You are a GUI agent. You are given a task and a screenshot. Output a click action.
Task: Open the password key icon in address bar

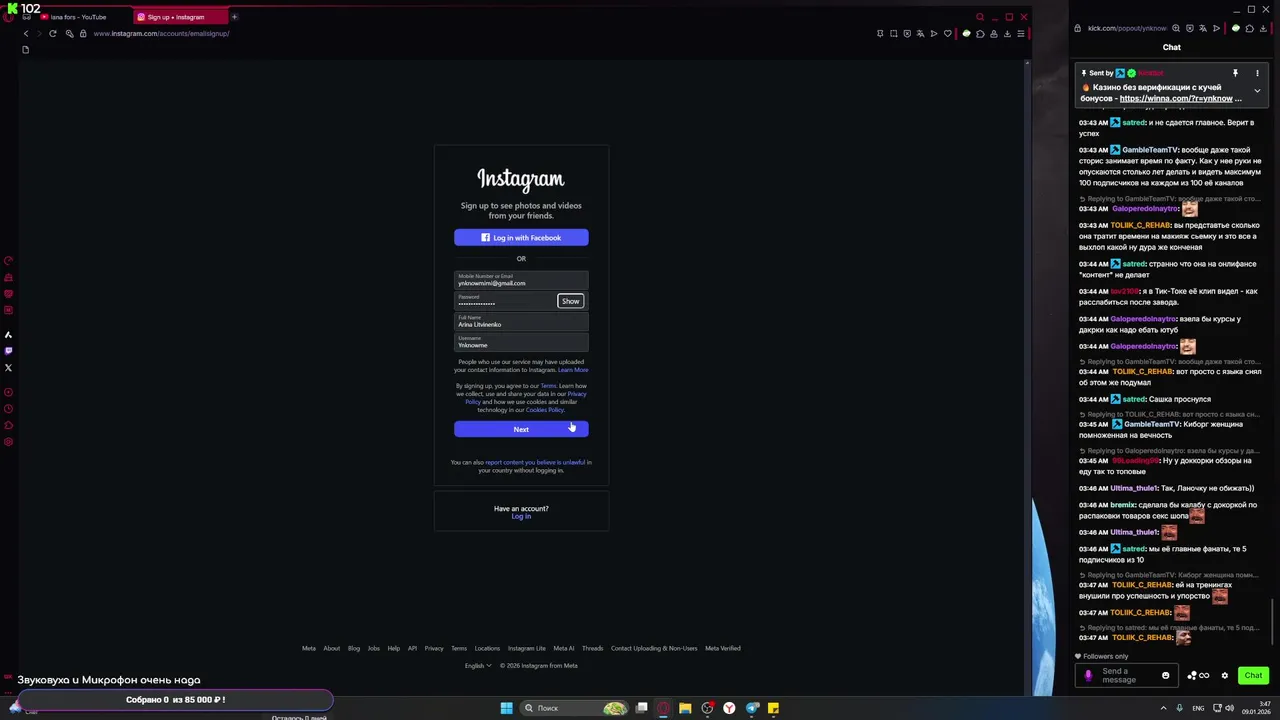69,33
